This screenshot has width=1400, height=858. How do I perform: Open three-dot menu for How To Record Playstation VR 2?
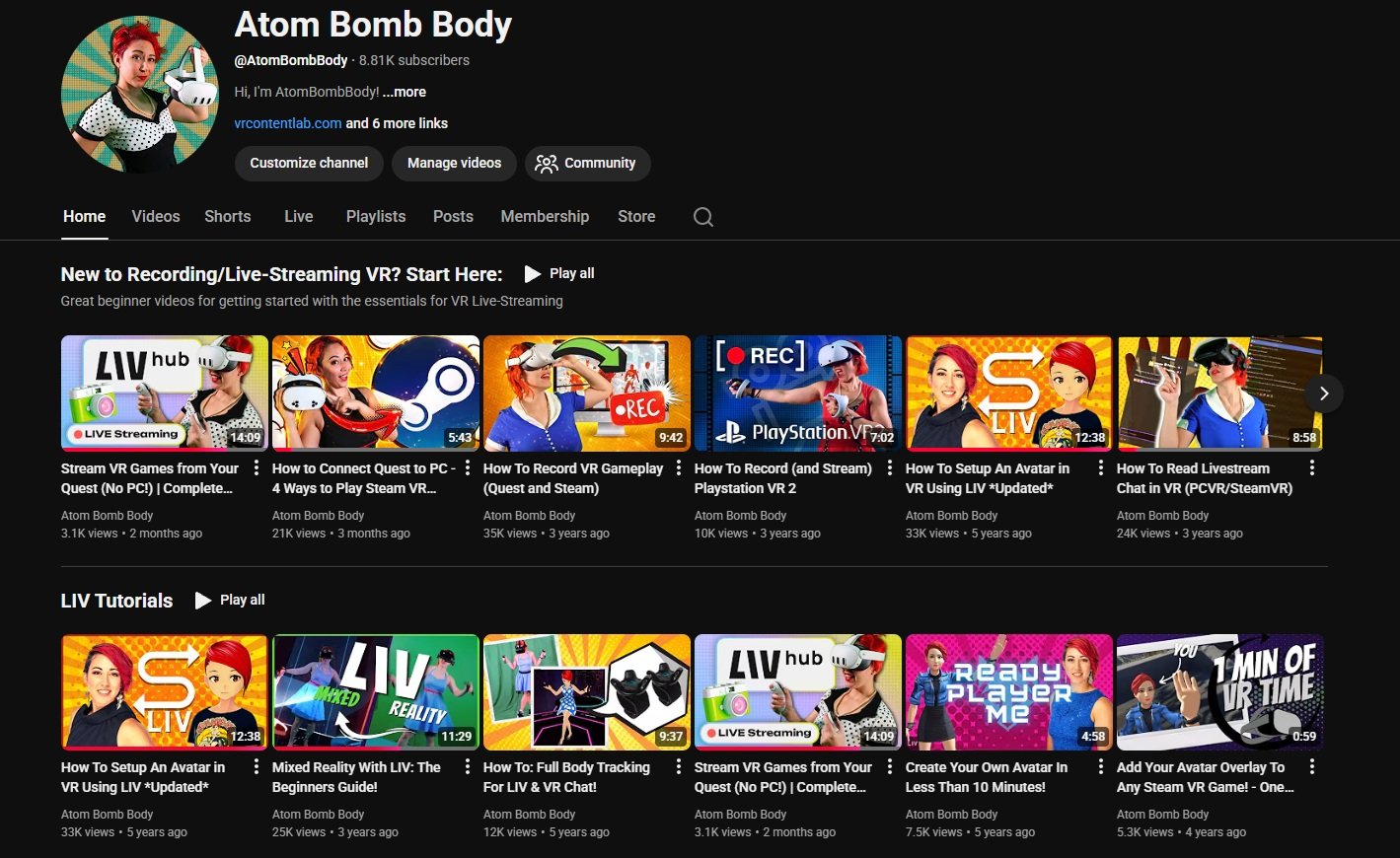click(x=890, y=468)
